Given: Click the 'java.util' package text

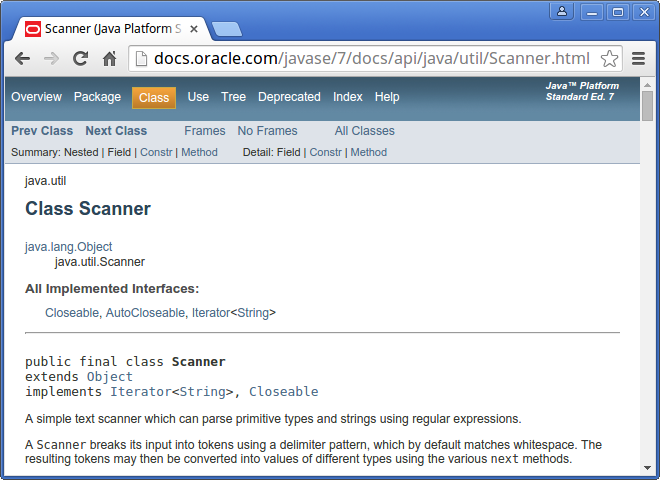Looking at the screenshot, I should click(x=45, y=181).
